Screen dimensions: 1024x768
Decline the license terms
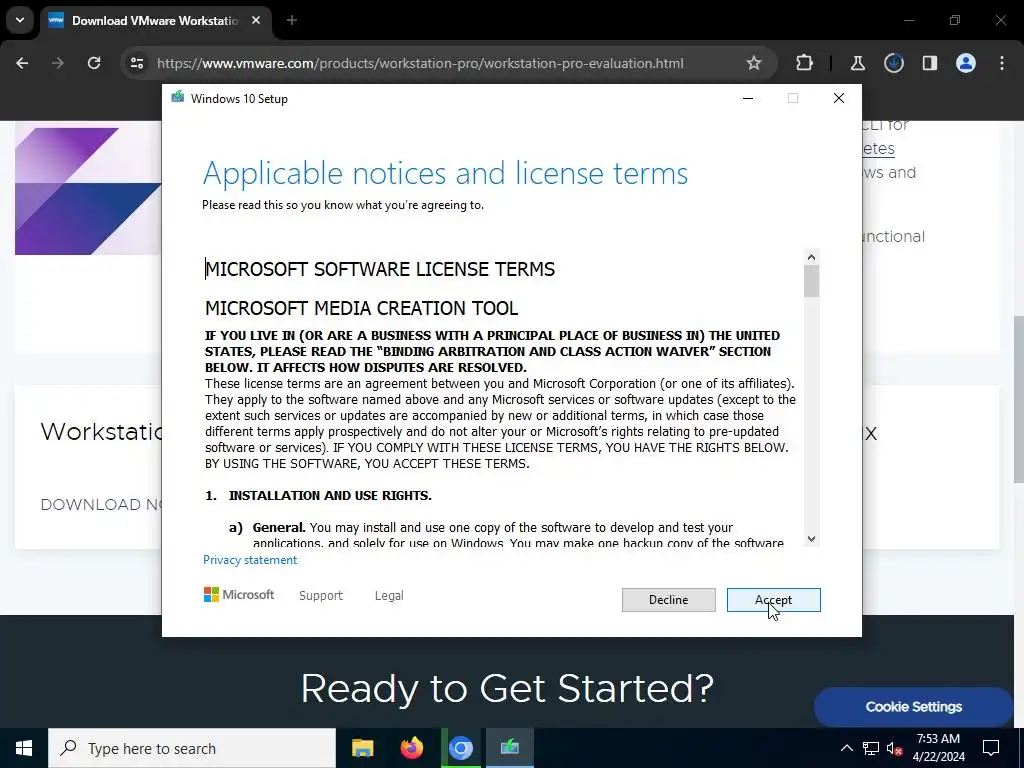[668, 600]
